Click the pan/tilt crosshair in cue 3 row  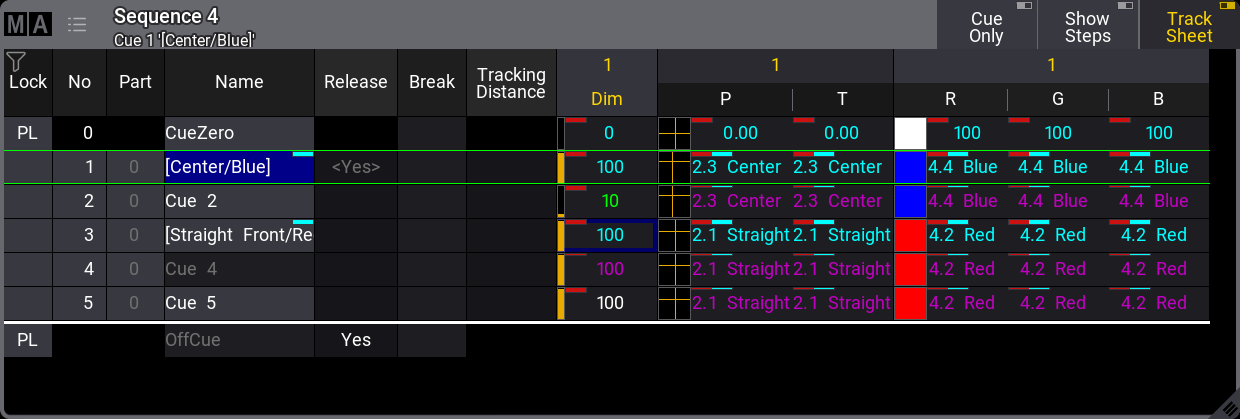click(674, 235)
